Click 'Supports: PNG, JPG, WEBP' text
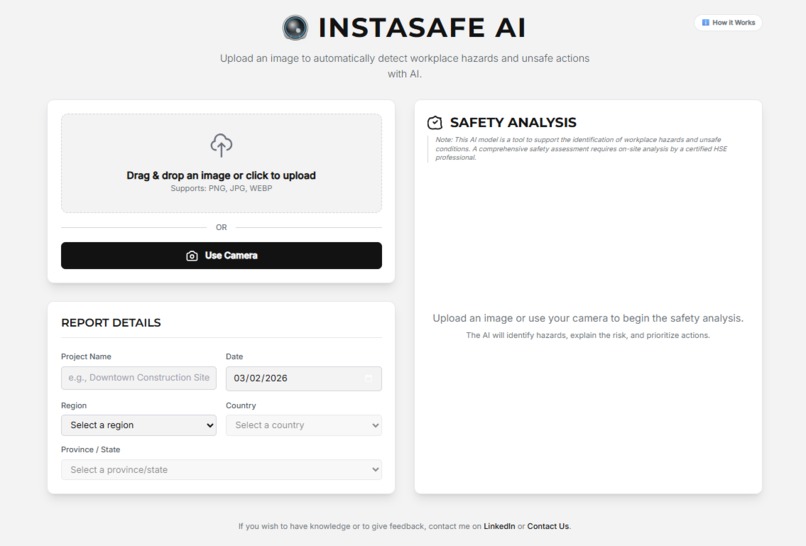The height and width of the screenshot is (546, 806). coord(222,189)
